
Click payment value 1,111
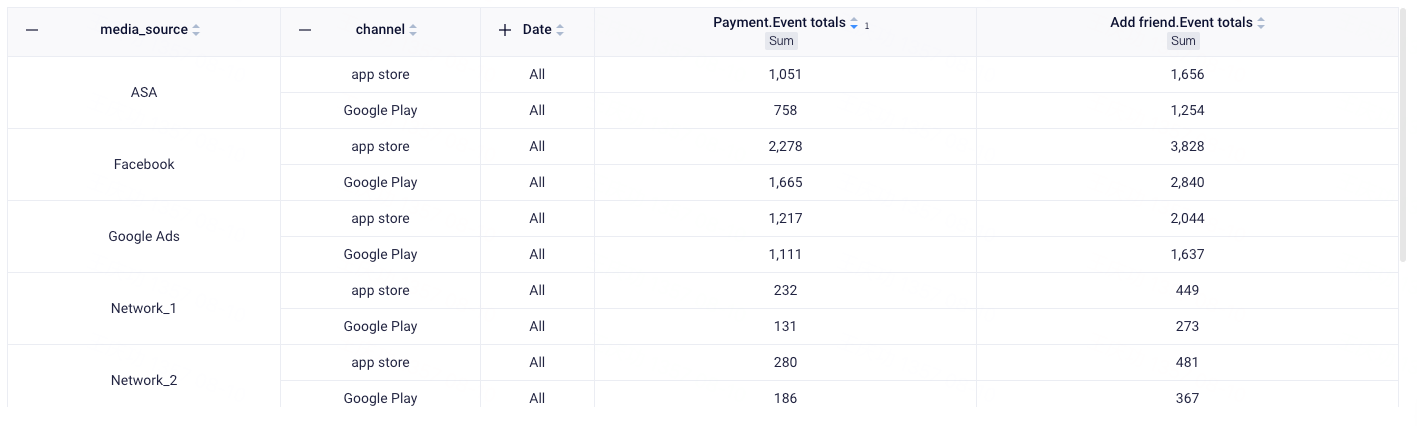pos(785,255)
